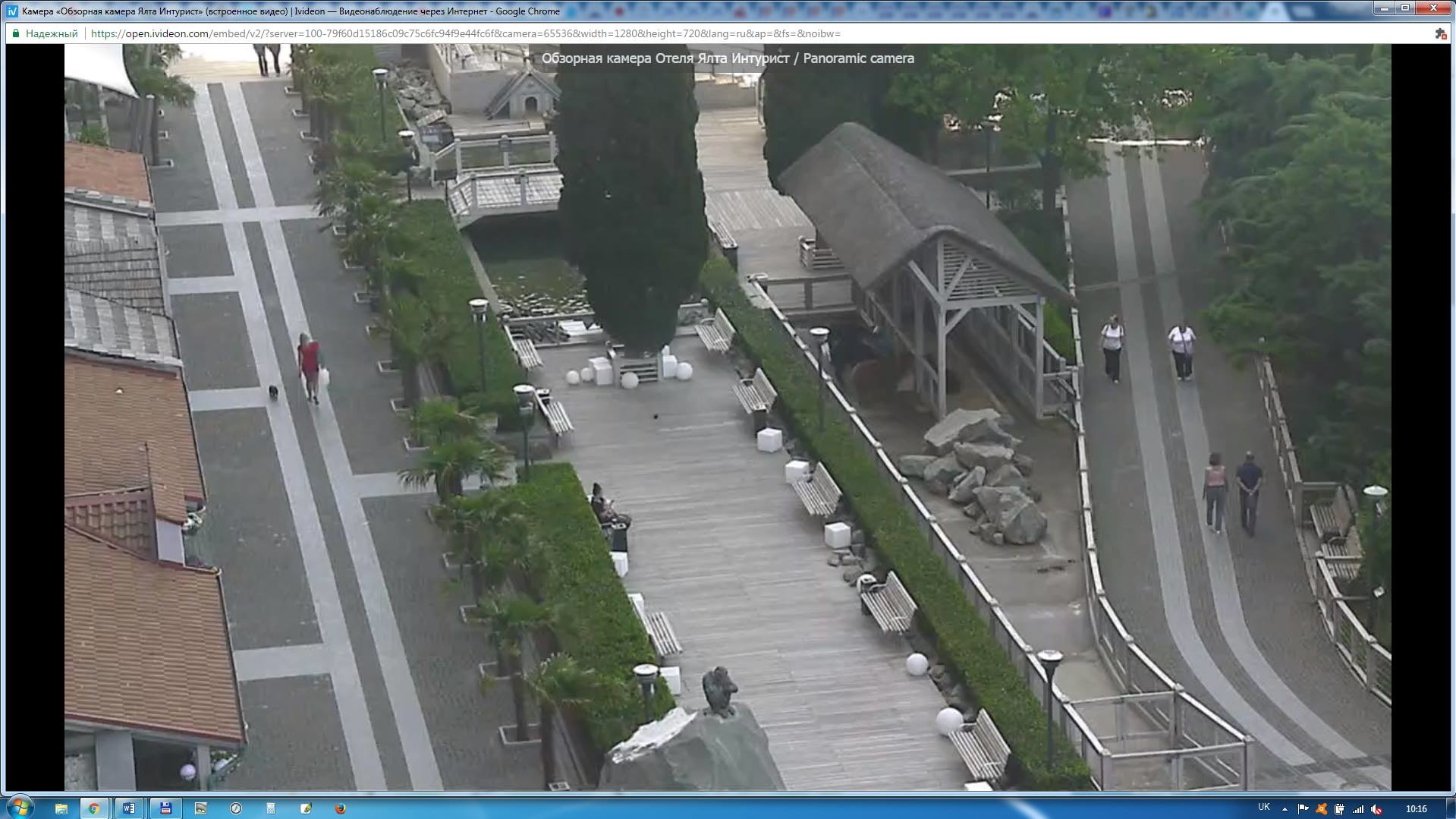This screenshot has width=1456, height=819.
Task: Click the panoramic camera video feed
Action: 727,417
